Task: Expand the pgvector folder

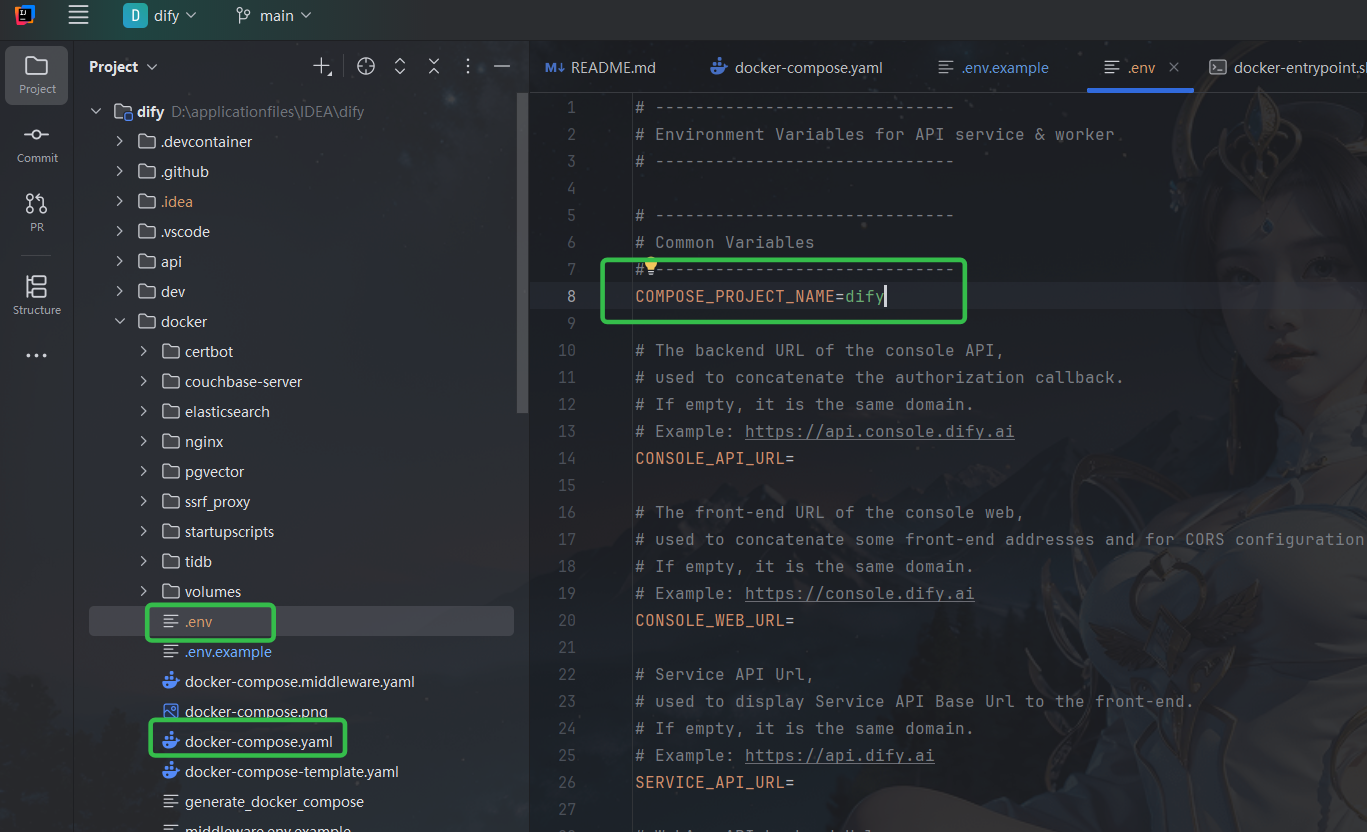Action: [144, 472]
